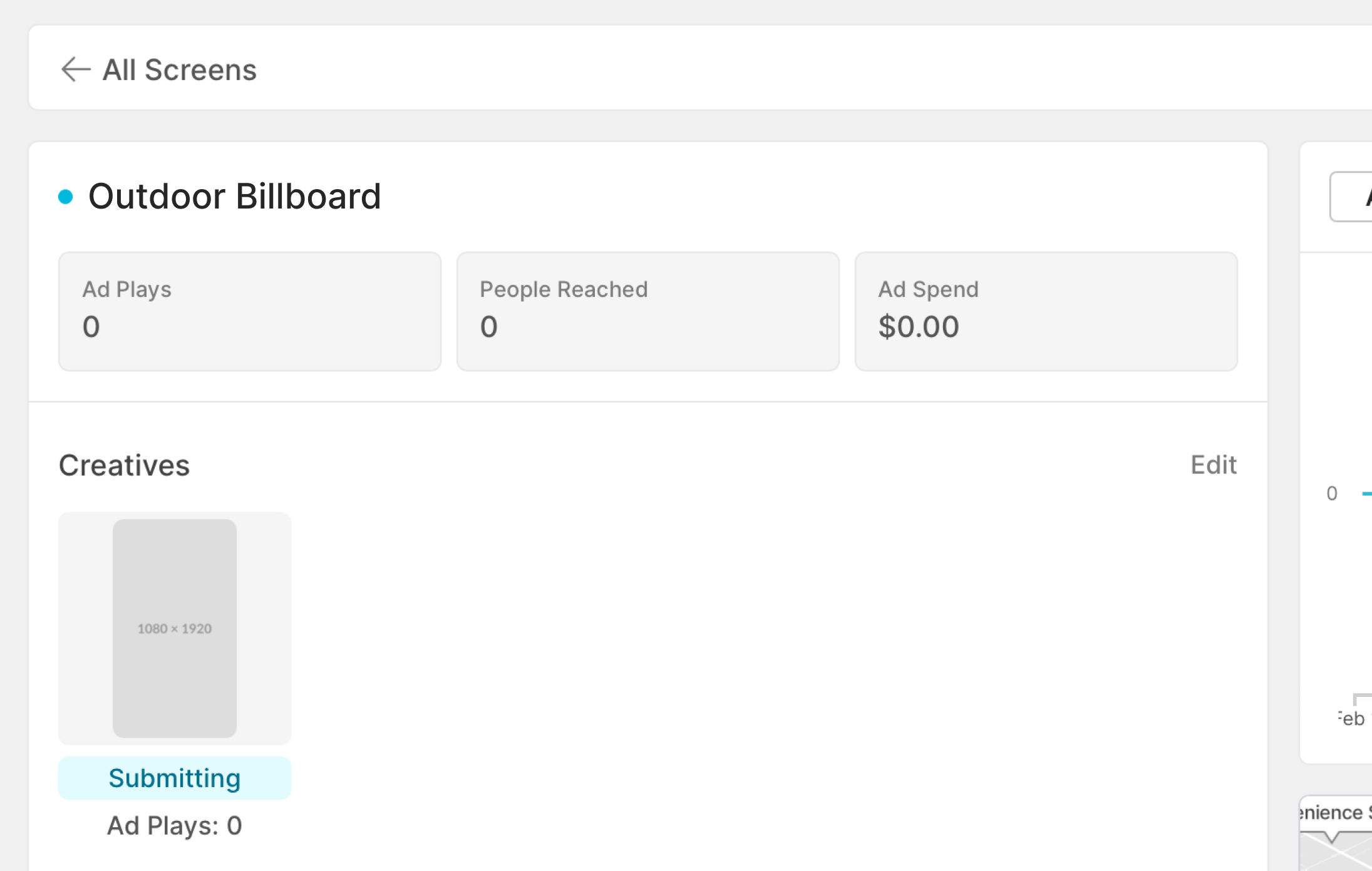Click Edit next to Creatives

click(1213, 465)
